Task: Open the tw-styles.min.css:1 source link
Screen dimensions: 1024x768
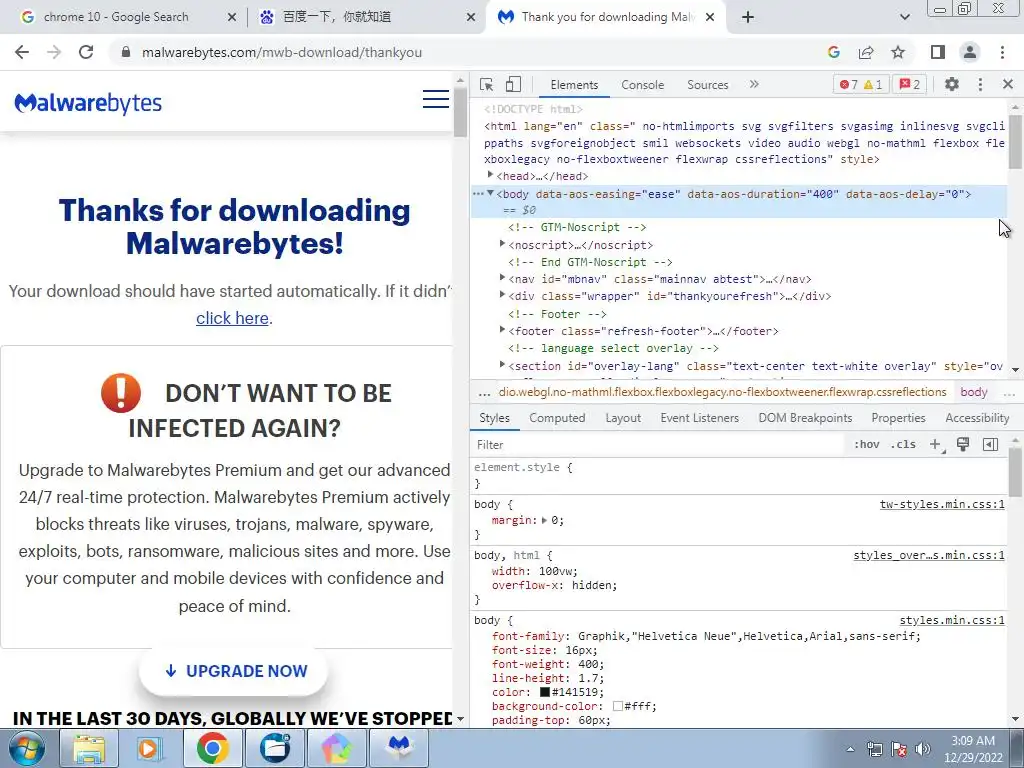Action: point(942,504)
